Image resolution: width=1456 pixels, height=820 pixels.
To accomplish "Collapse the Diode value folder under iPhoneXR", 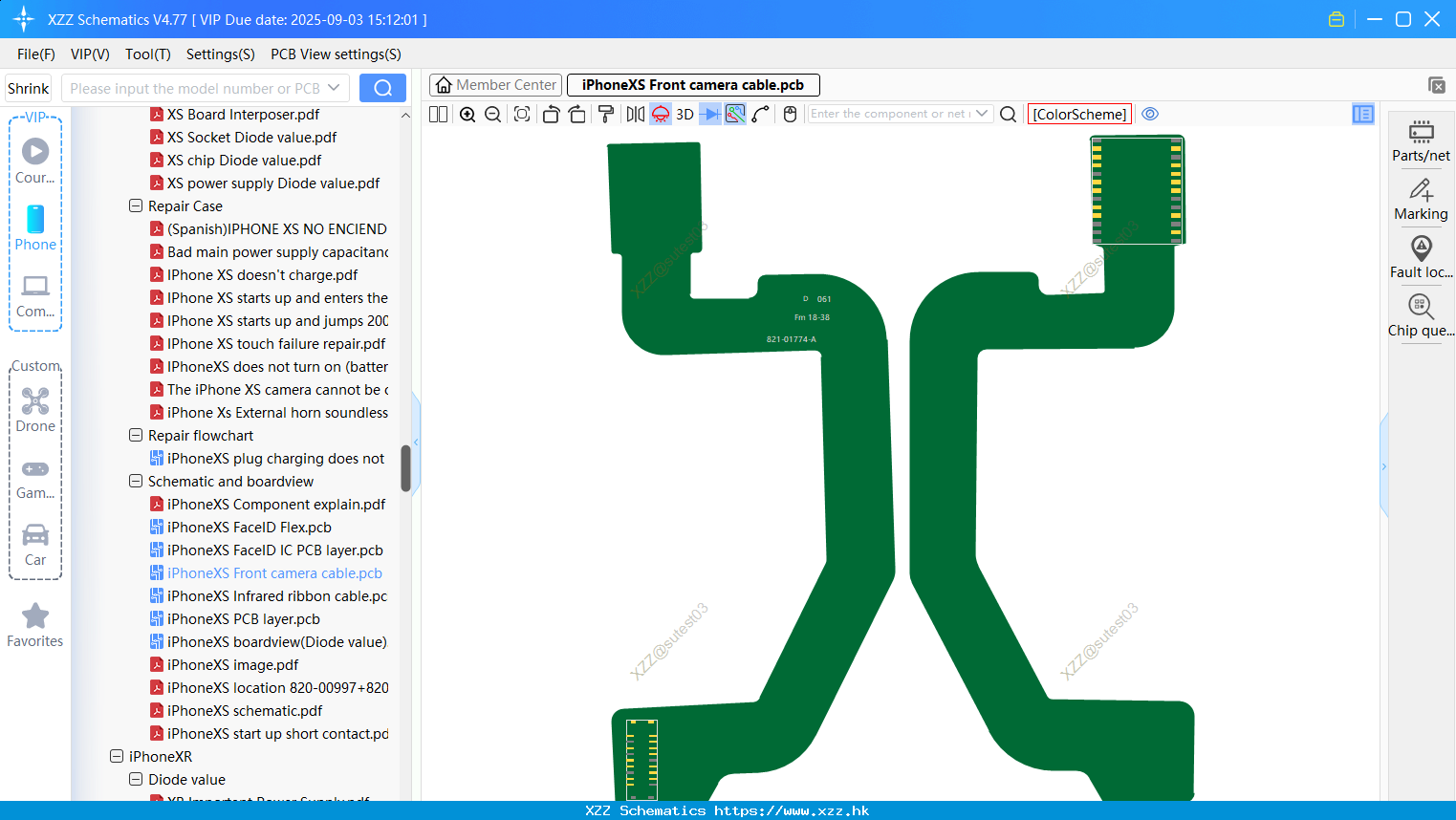I will point(136,780).
